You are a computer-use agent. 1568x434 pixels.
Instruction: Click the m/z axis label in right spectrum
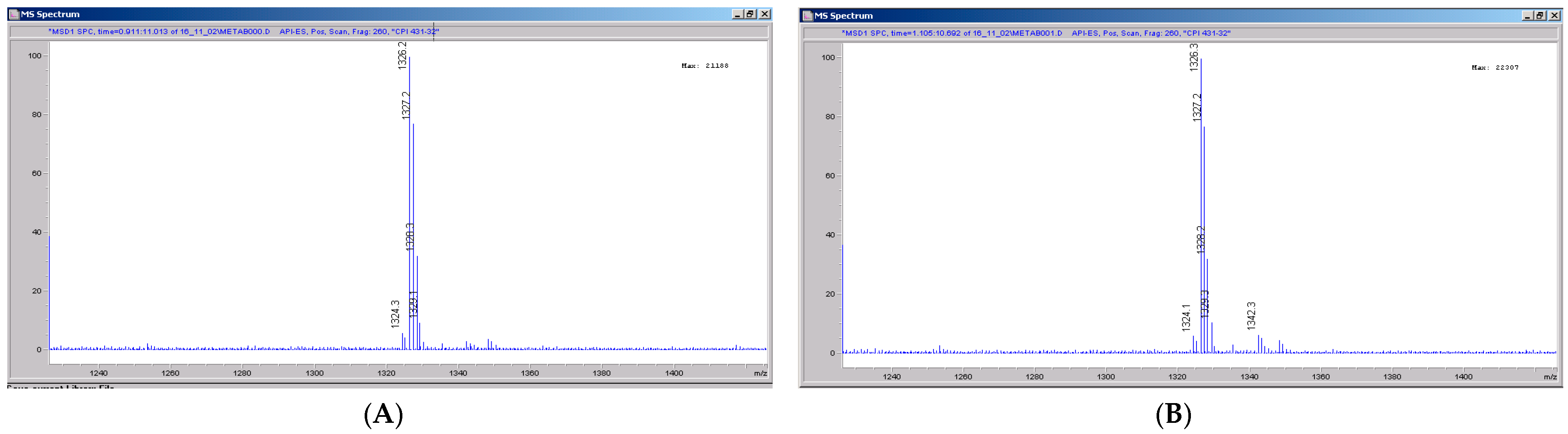tap(1550, 377)
